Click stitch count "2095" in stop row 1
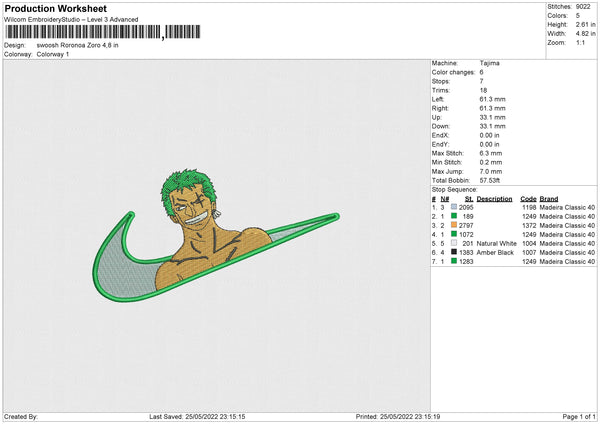 466,207
